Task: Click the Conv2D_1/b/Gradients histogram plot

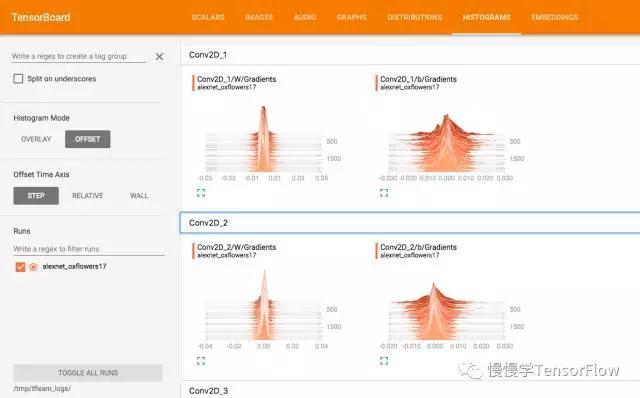Action: coord(447,143)
